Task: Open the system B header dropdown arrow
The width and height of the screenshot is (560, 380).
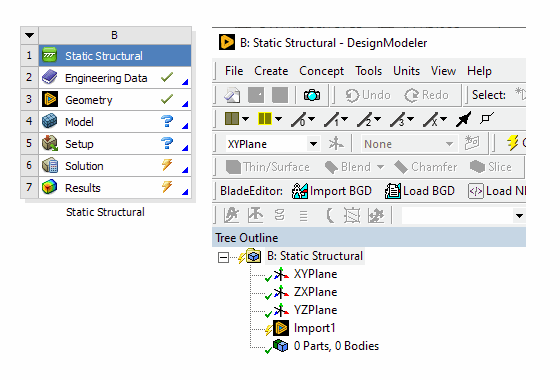Action: coord(30,35)
